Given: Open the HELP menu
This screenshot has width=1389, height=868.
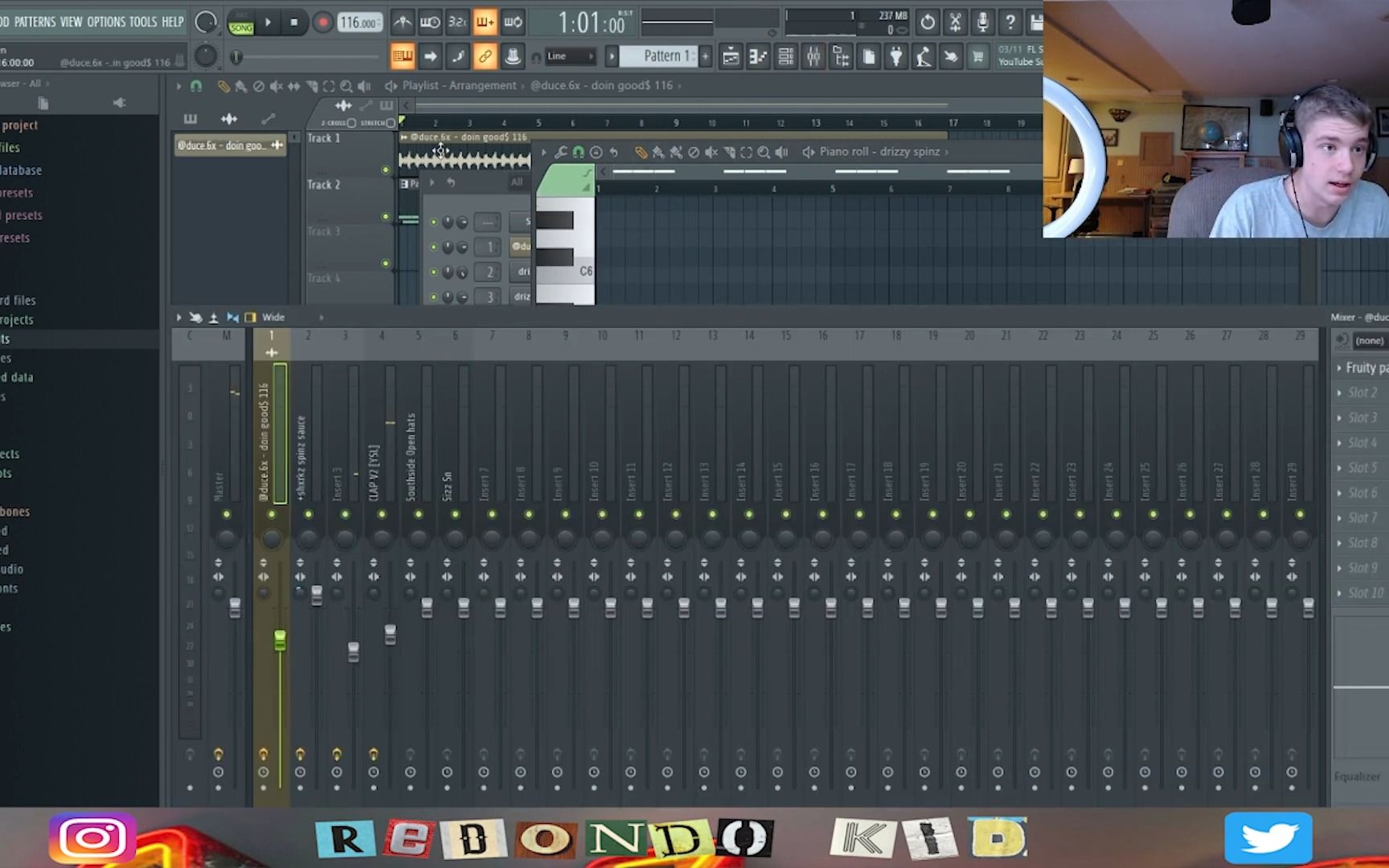Looking at the screenshot, I should tap(173, 22).
